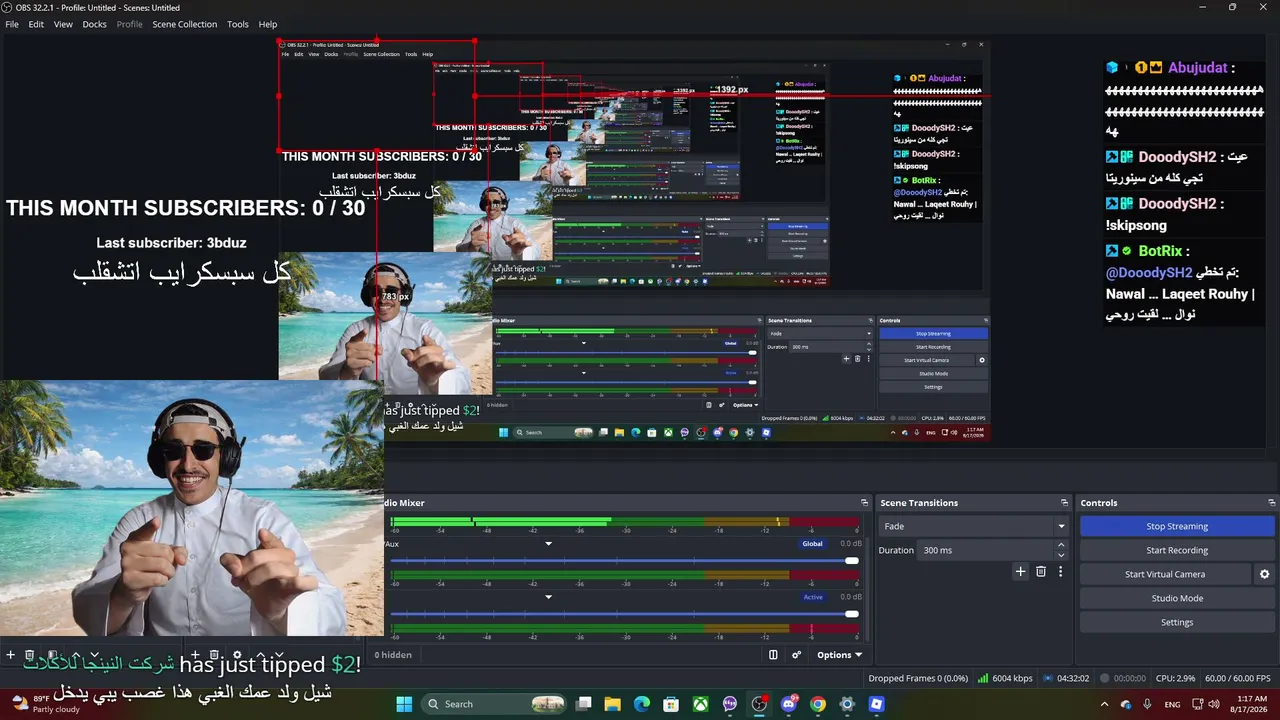Viewport: 1280px width, 720px height.
Task: Click the microphone tray icon
Action: (1147, 704)
